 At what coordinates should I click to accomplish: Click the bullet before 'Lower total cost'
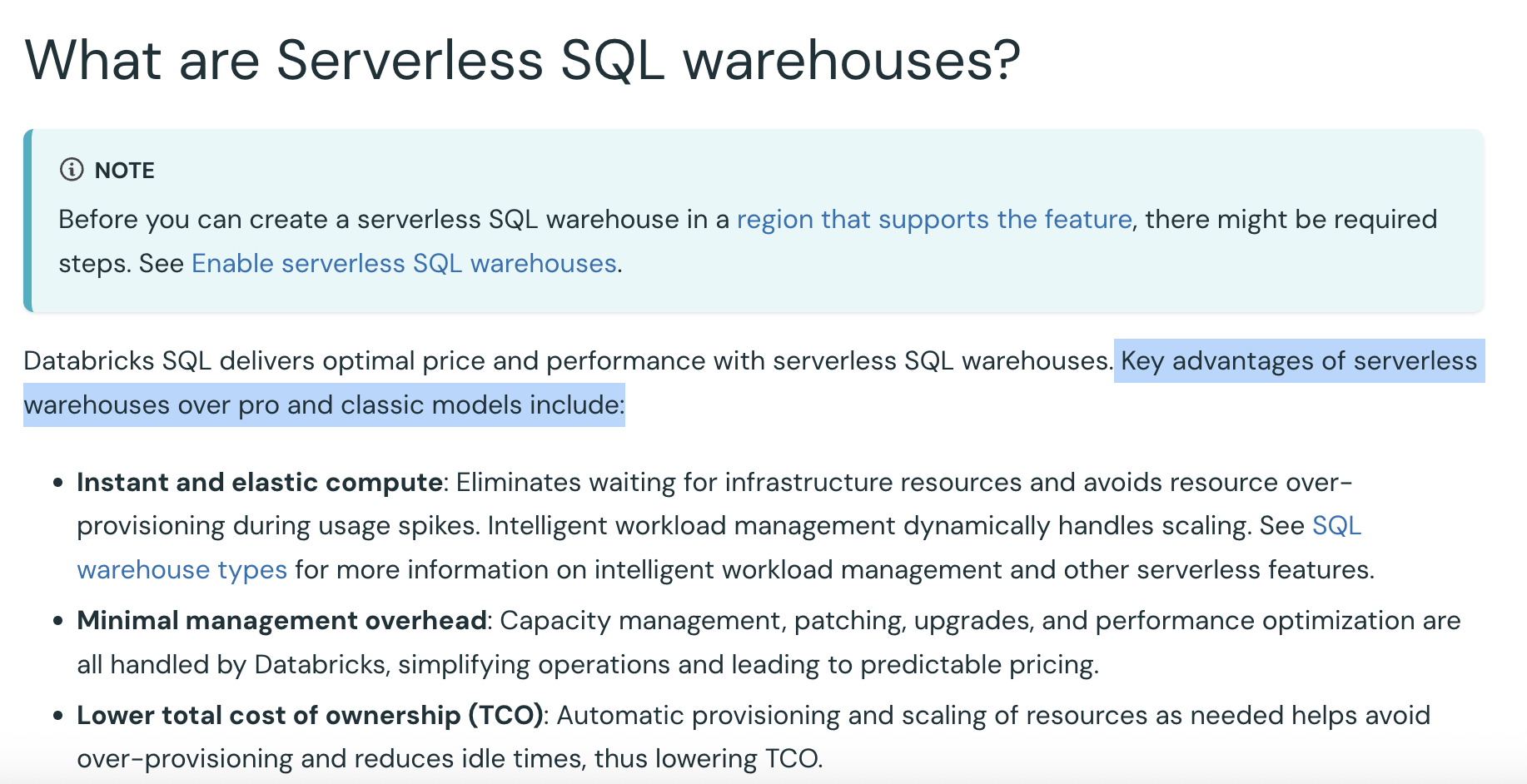(57, 716)
